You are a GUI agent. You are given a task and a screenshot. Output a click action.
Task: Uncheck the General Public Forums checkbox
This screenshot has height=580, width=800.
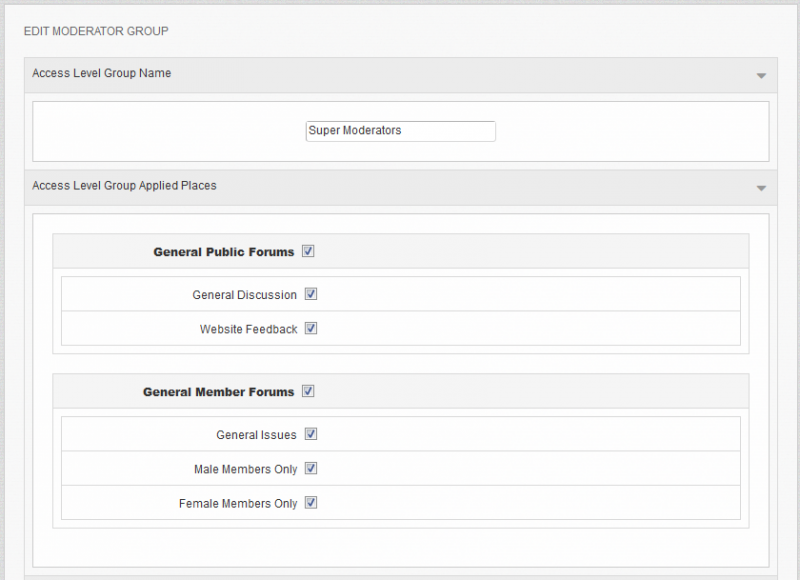point(308,251)
